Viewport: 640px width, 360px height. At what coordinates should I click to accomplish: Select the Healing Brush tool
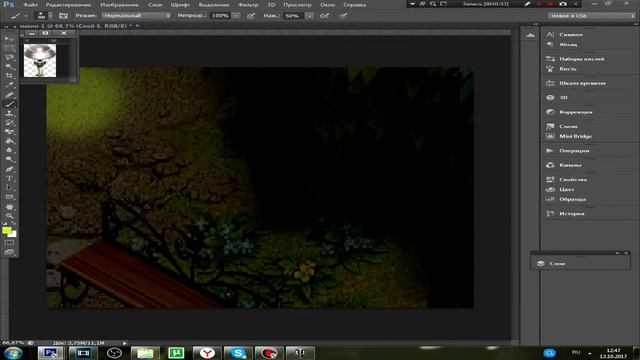tap(9, 94)
